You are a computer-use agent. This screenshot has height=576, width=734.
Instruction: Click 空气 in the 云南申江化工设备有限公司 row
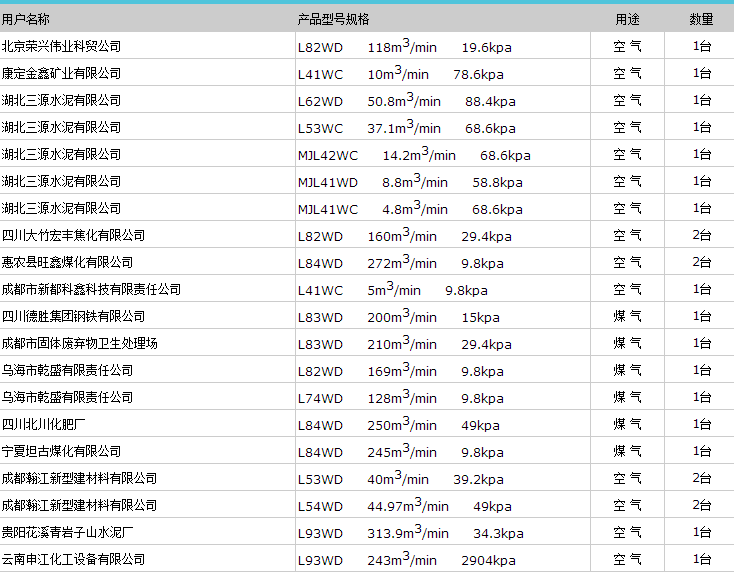coord(627,560)
